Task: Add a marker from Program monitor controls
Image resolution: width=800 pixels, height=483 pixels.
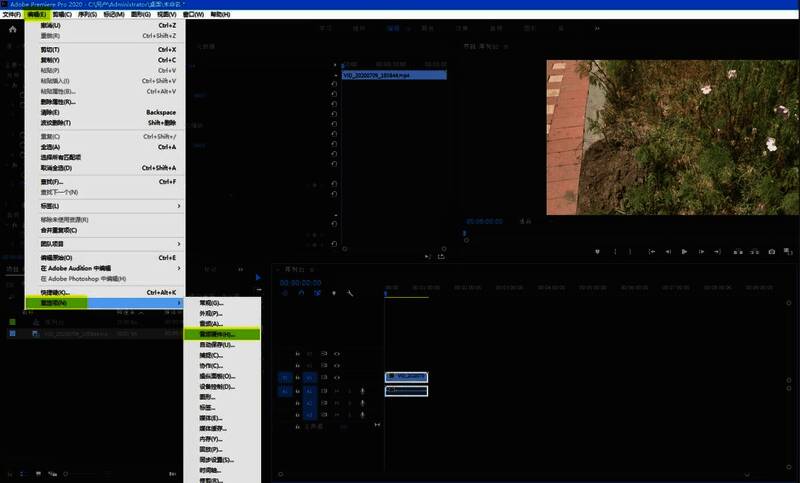Action: [597, 252]
